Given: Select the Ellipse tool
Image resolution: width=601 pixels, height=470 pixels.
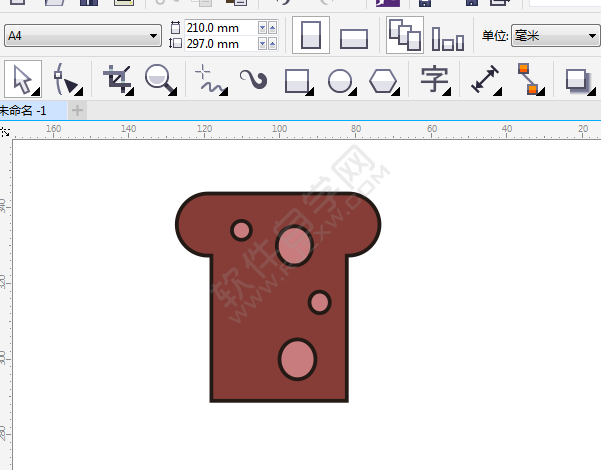Looking at the screenshot, I should [x=340, y=80].
